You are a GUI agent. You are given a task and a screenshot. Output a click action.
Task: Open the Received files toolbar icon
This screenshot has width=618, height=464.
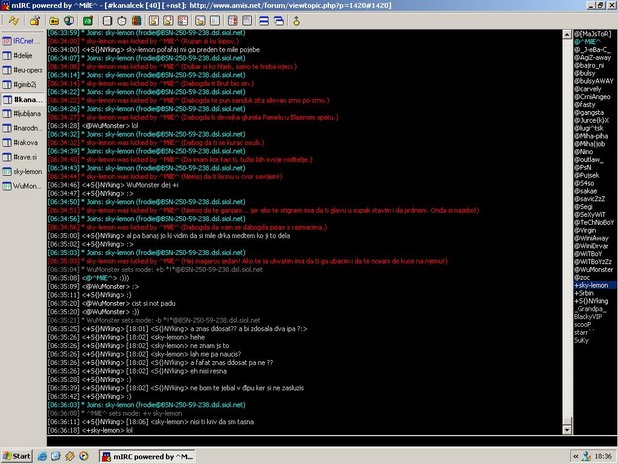(200, 21)
